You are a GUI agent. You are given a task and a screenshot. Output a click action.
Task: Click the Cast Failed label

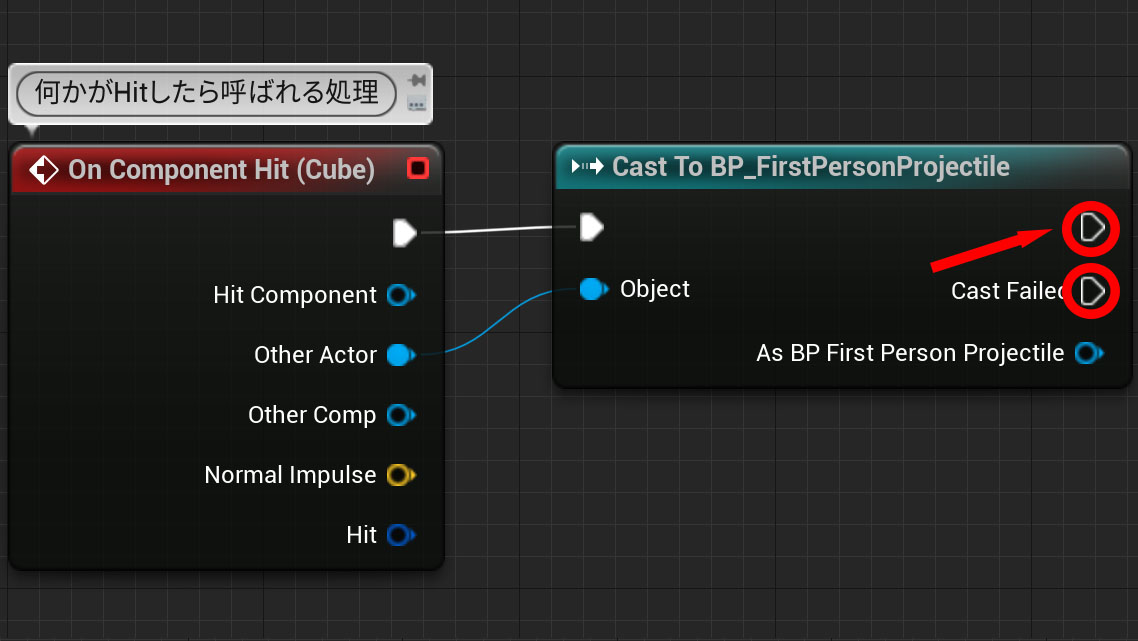[x=1008, y=291]
